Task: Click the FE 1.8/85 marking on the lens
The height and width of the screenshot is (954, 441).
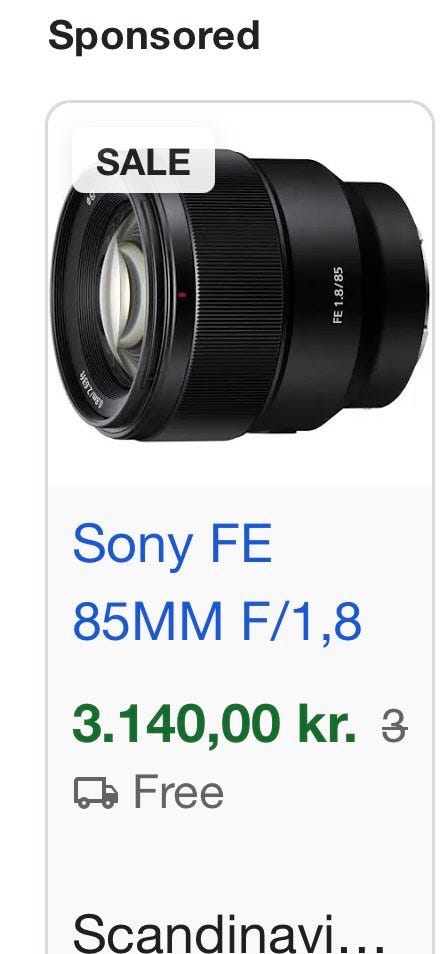Action: (x=338, y=295)
